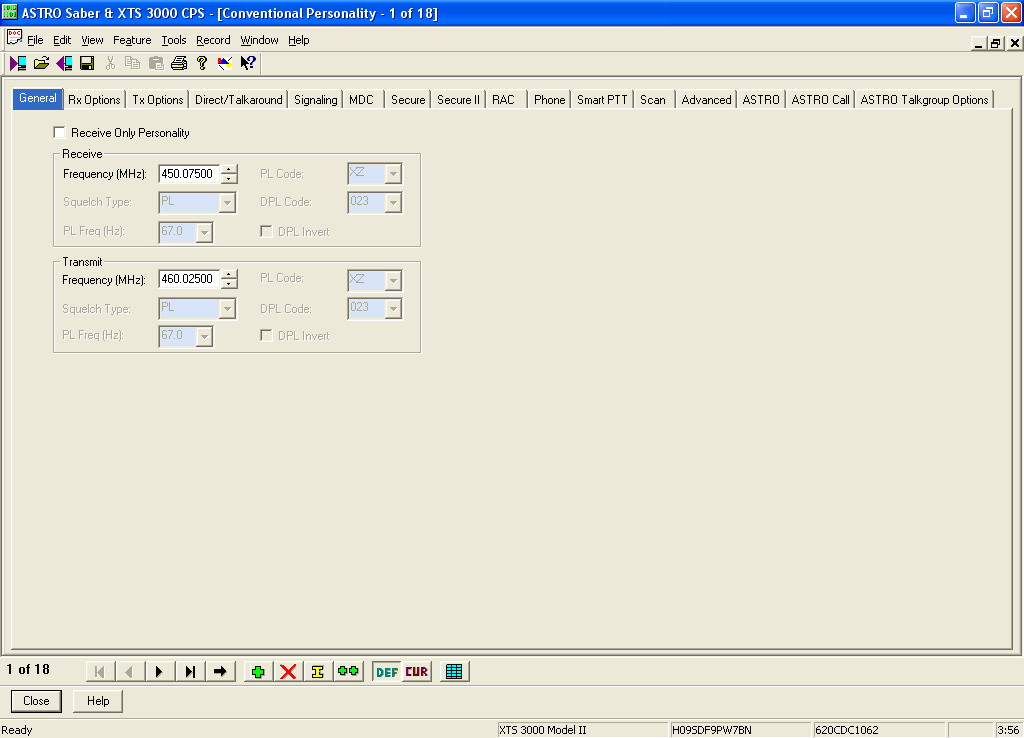Activate context help arrow-question icon
Viewport: 1024px width, 738px height.
point(248,63)
